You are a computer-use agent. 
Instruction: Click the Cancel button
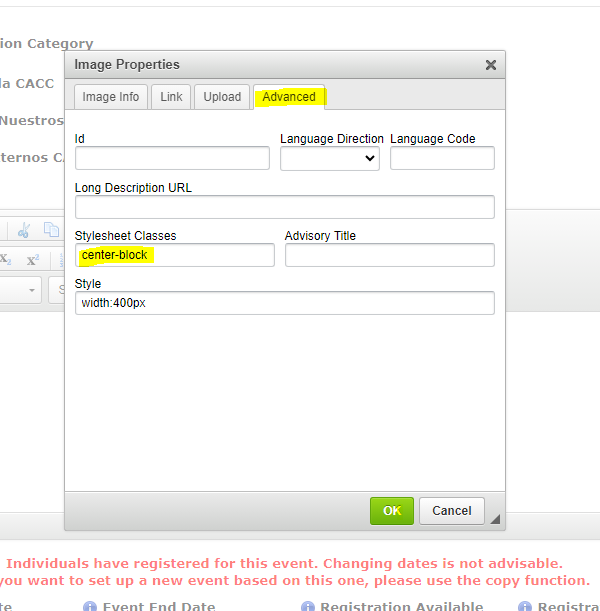(452, 511)
